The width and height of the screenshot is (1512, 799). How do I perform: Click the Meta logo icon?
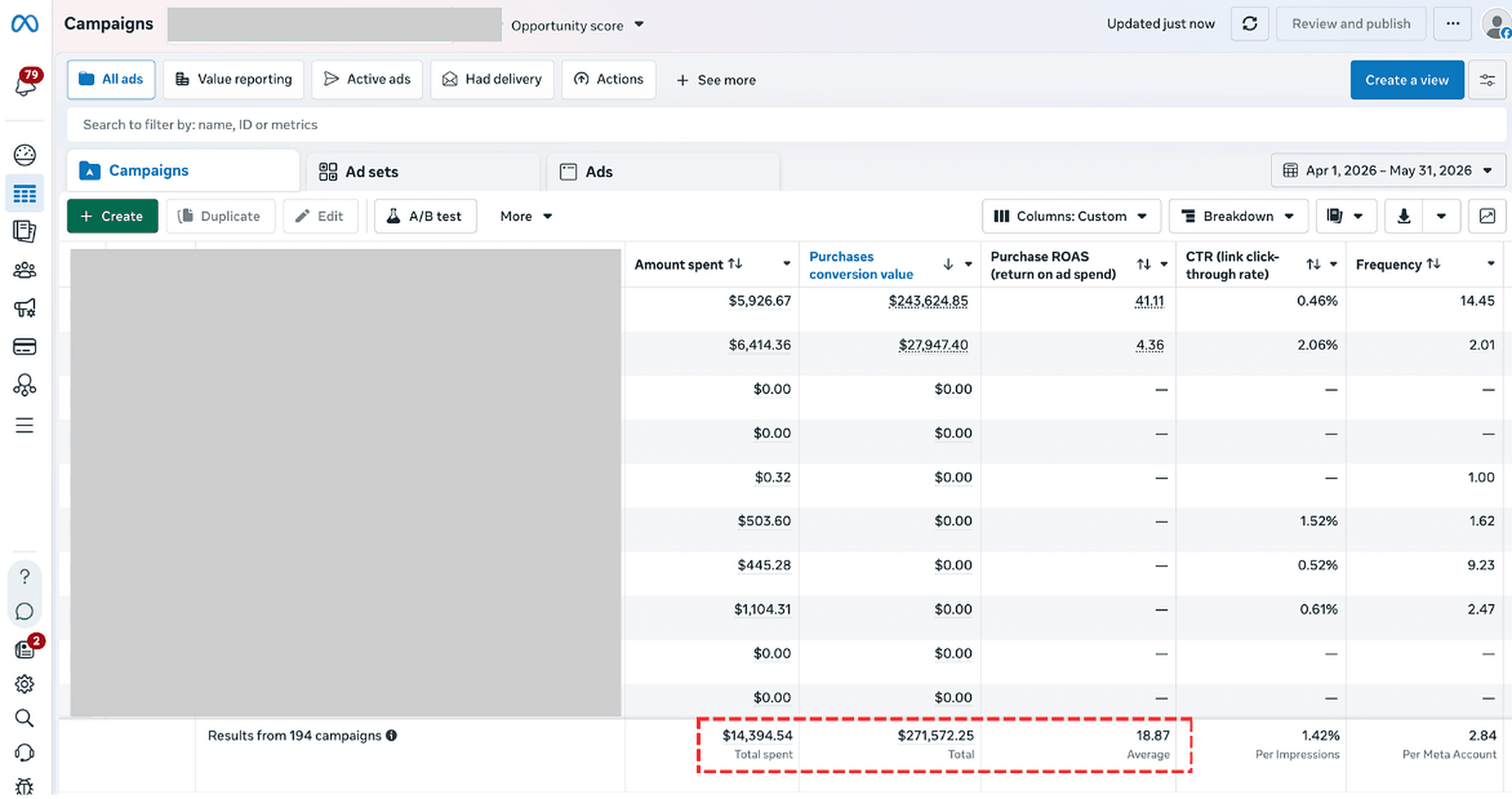(x=25, y=24)
